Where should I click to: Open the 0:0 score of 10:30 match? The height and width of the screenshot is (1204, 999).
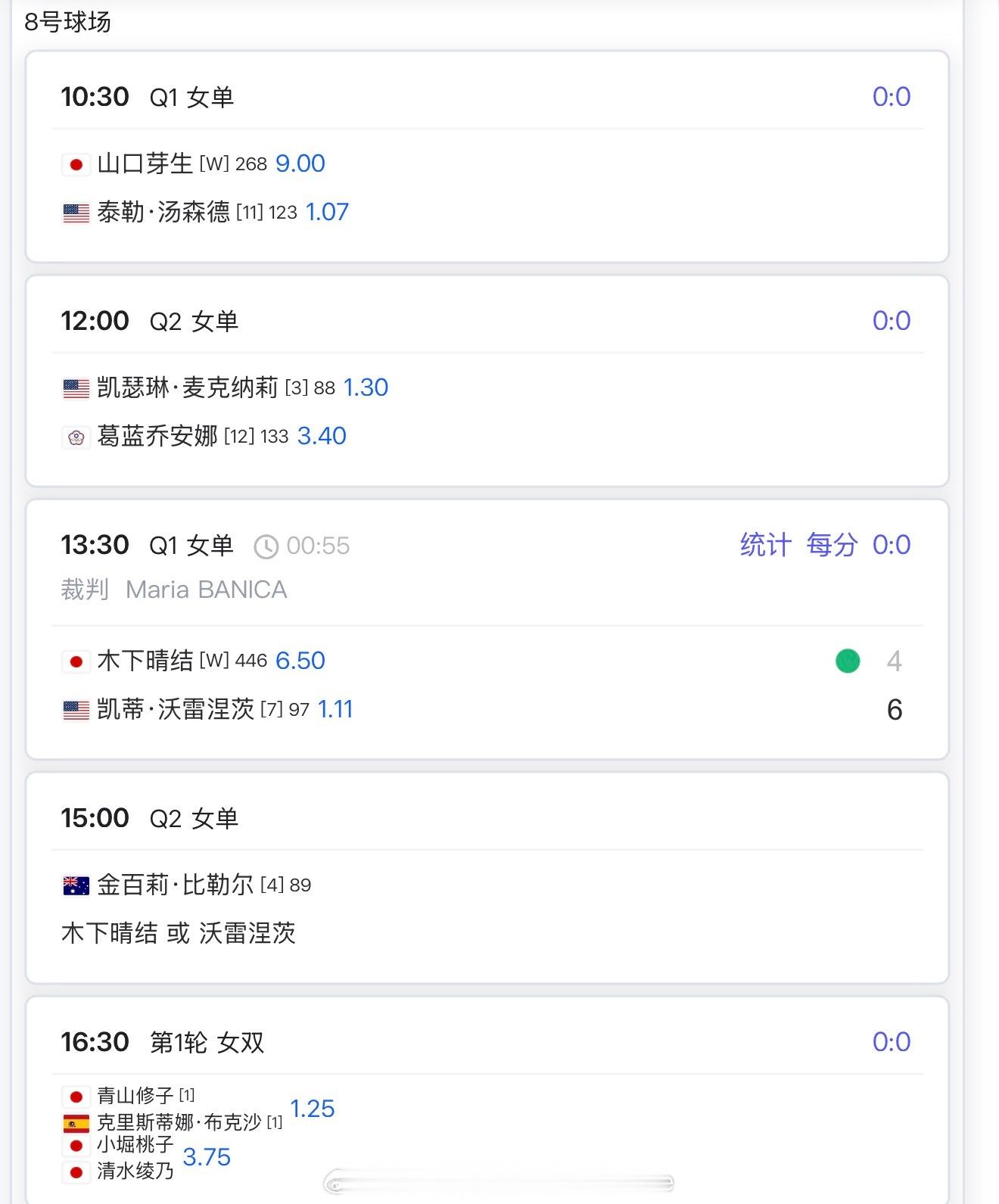coord(891,97)
